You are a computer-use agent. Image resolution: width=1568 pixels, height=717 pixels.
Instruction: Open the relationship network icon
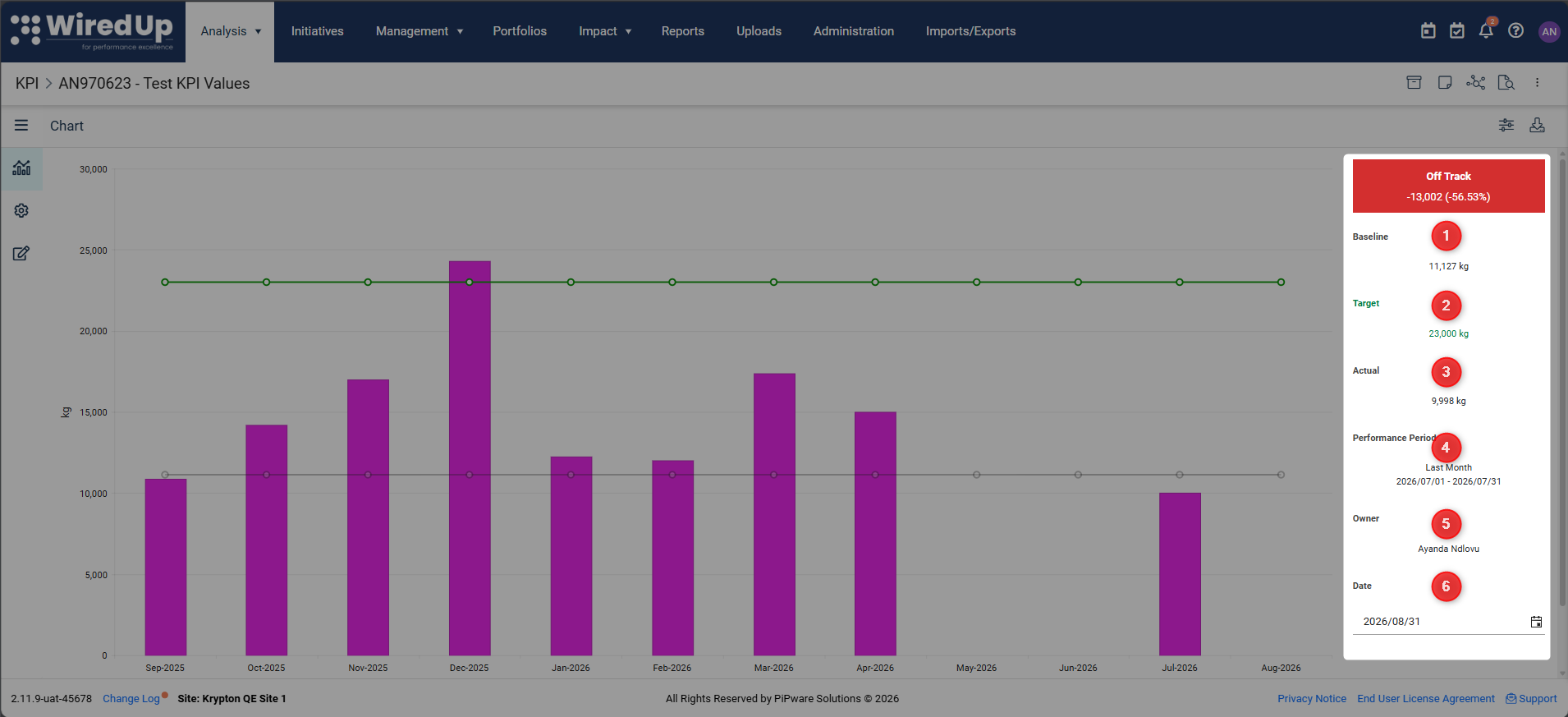point(1476,82)
